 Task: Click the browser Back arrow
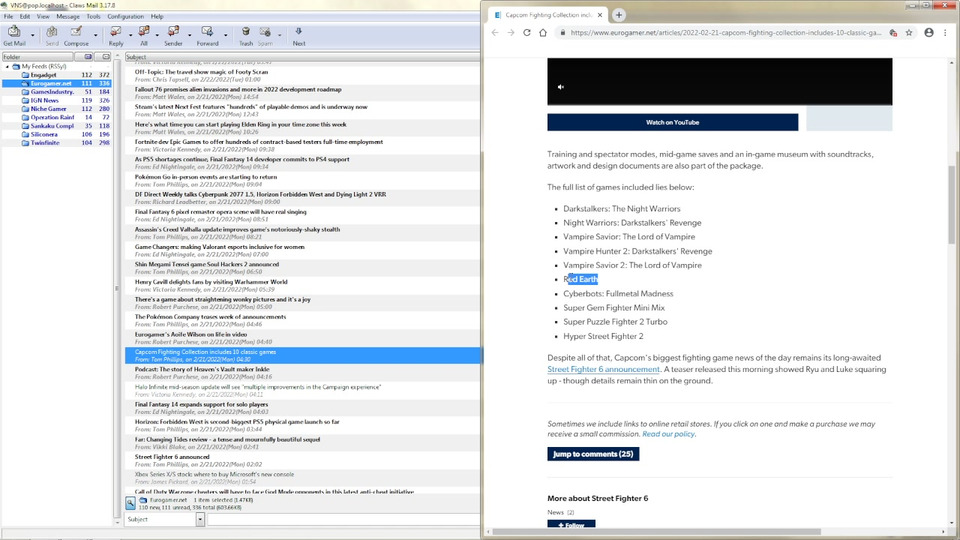pos(495,32)
